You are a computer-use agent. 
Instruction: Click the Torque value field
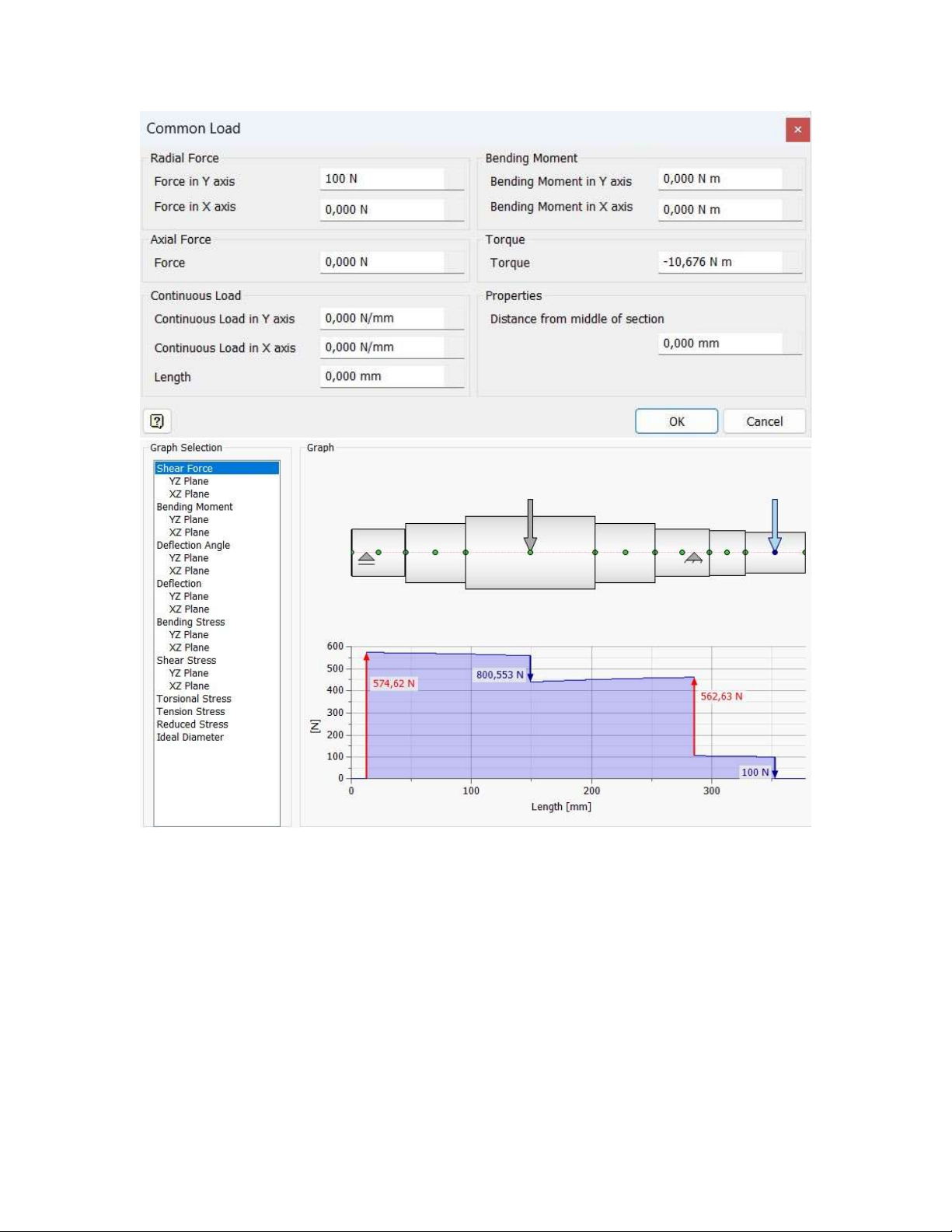point(720,263)
